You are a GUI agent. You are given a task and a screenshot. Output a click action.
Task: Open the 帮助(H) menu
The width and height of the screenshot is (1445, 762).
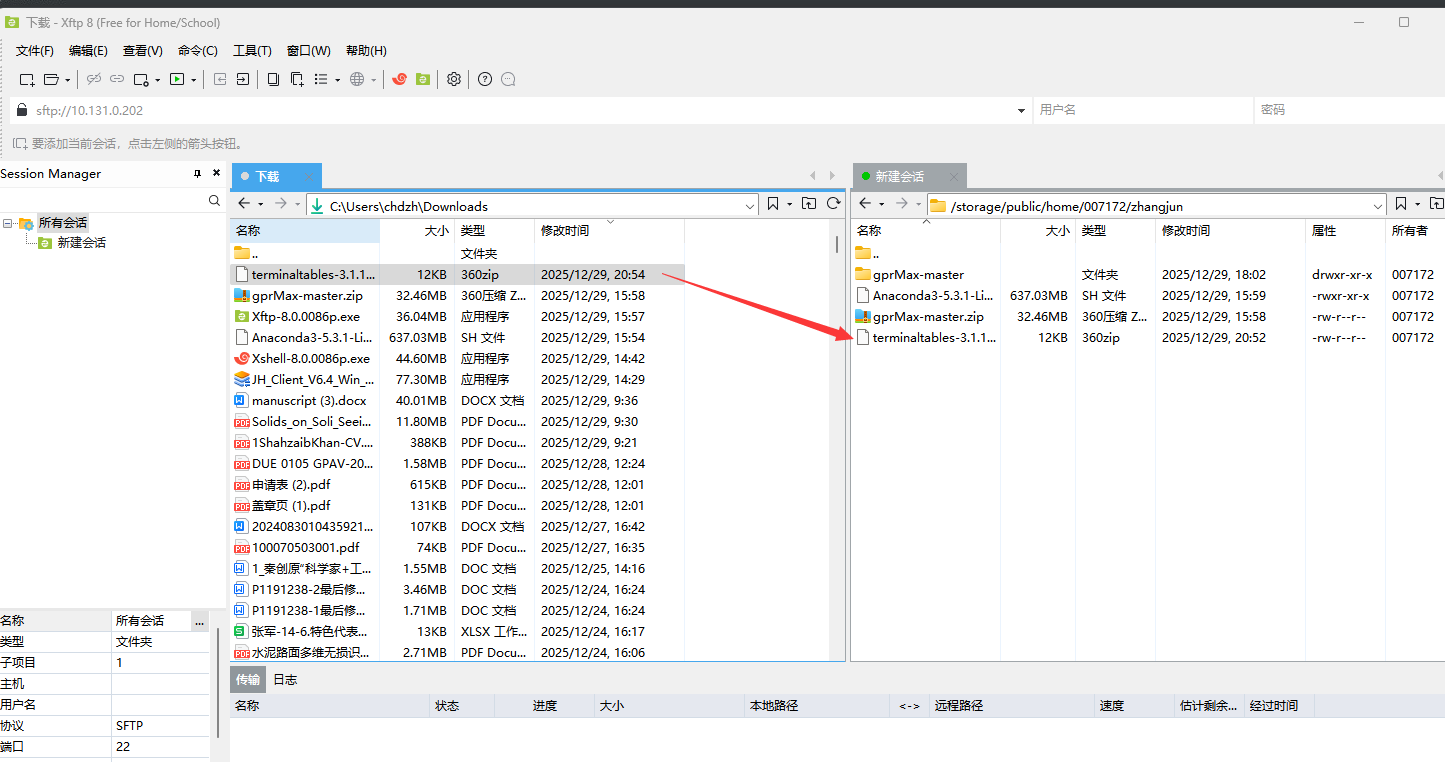[366, 51]
